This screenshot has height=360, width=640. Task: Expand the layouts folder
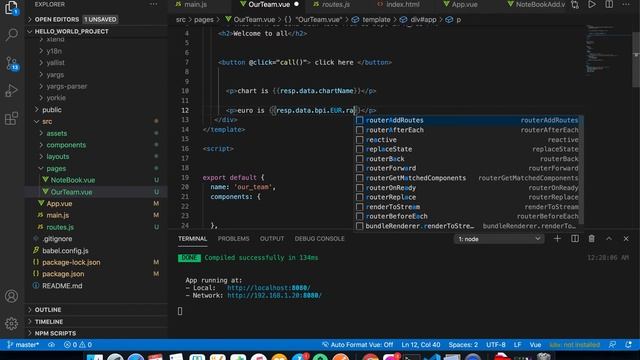click(58, 156)
